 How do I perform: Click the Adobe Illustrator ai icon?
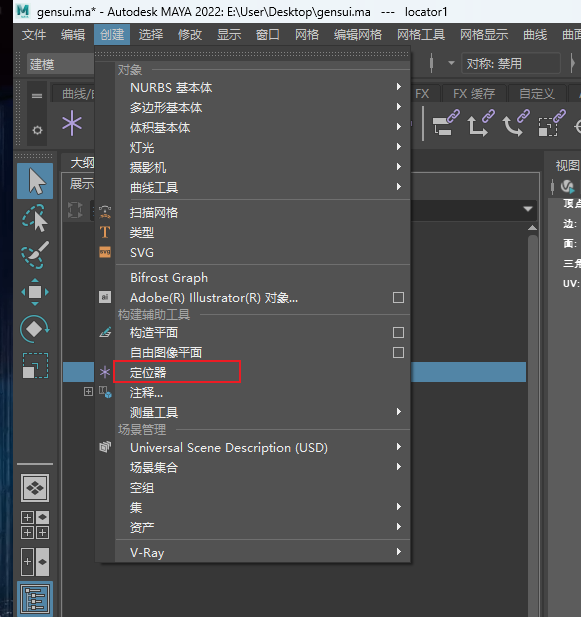(105, 297)
